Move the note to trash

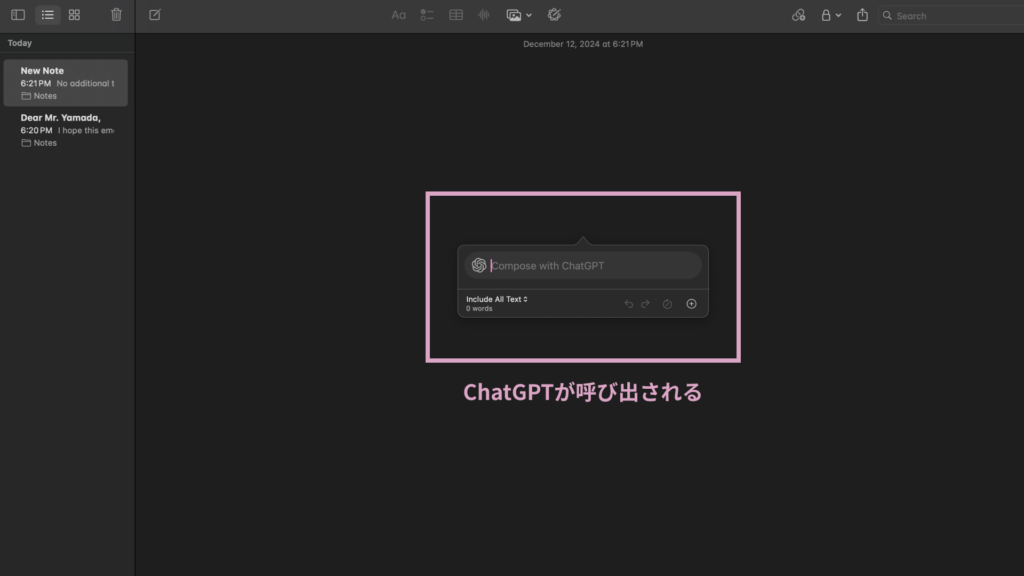click(x=116, y=15)
